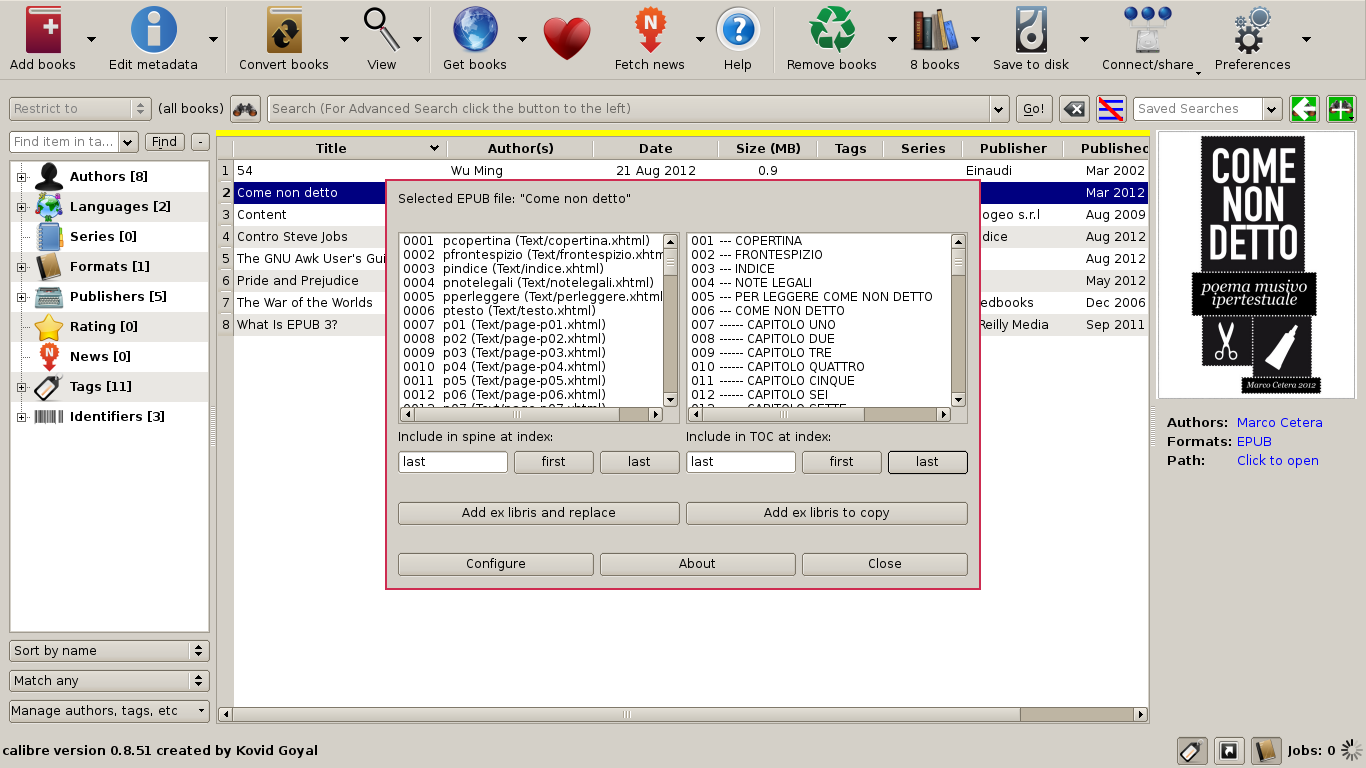The width and height of the screenshot is (1366, 768).
Task: Click the Save to disk icon
Action: point(1031,30)
